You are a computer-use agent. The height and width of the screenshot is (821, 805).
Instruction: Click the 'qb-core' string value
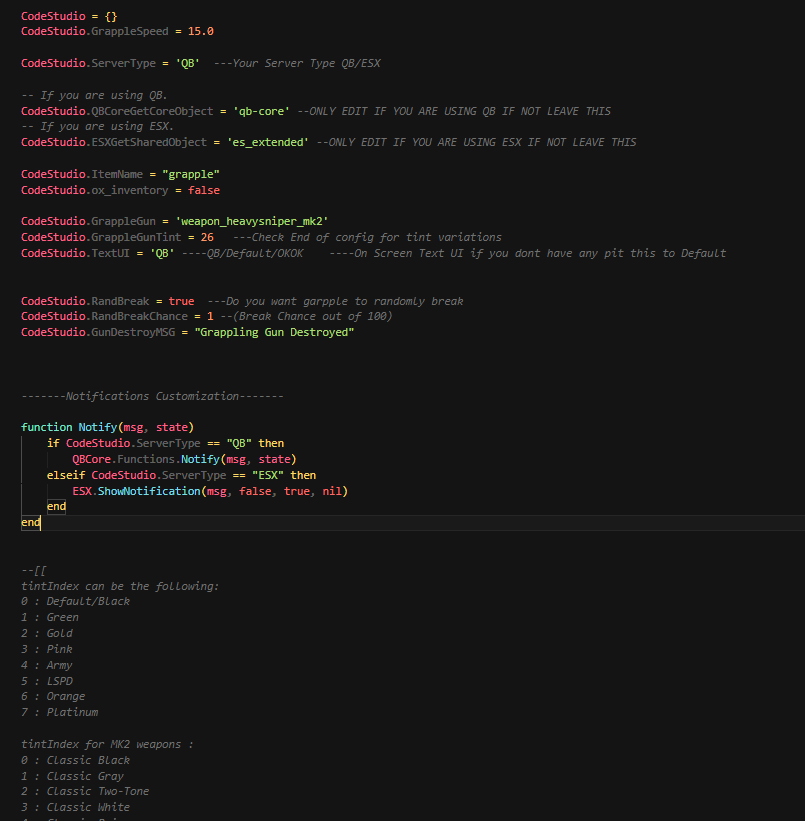pyautogui.click(x=261, y=112)
